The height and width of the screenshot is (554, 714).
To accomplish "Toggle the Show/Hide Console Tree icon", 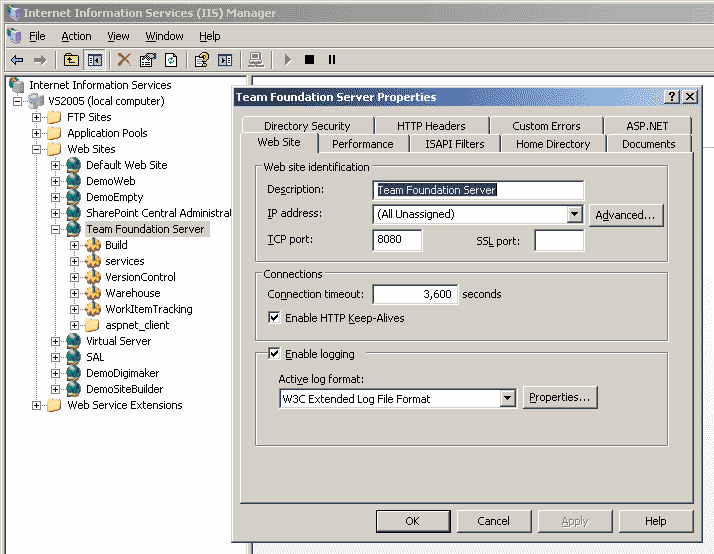I will click(95, 60).
